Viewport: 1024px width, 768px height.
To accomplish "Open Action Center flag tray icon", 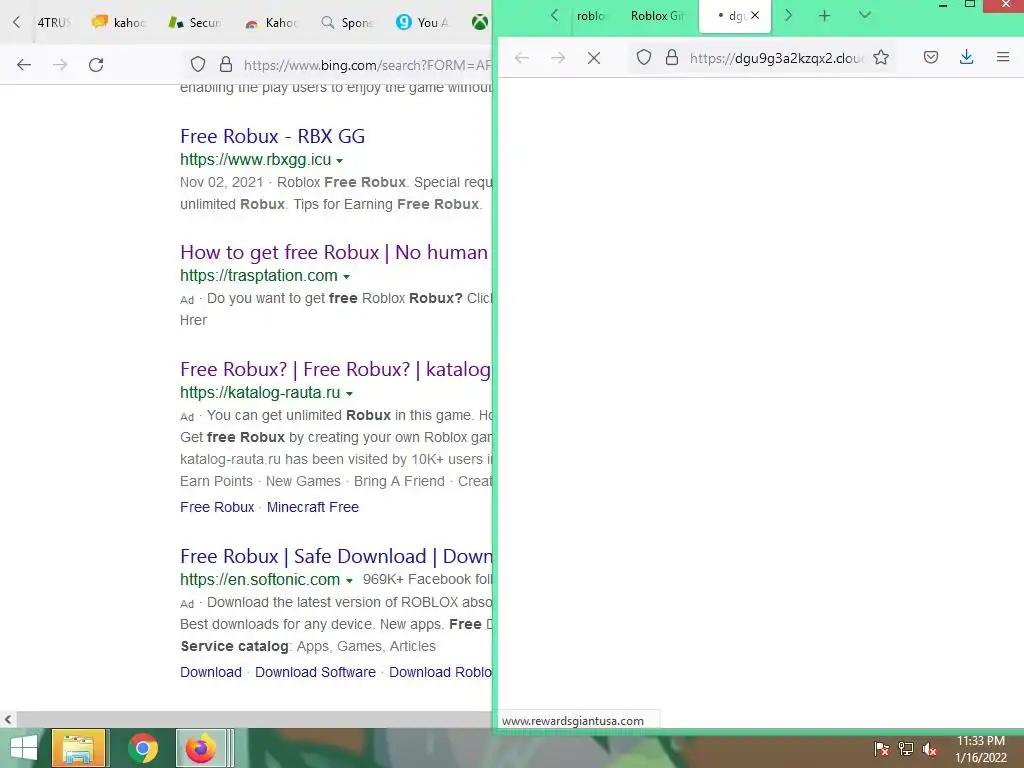I will tap(882, 749).
